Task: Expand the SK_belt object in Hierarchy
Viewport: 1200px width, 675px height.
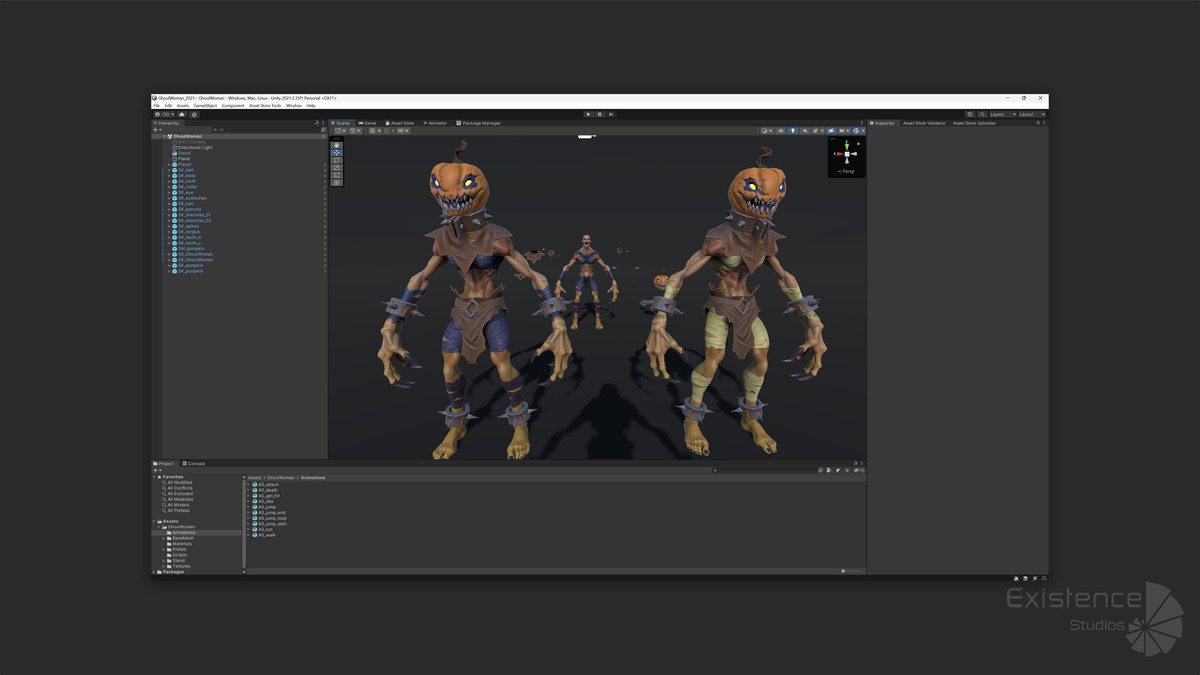Action: pyautogui.click(x=169, y=170)
